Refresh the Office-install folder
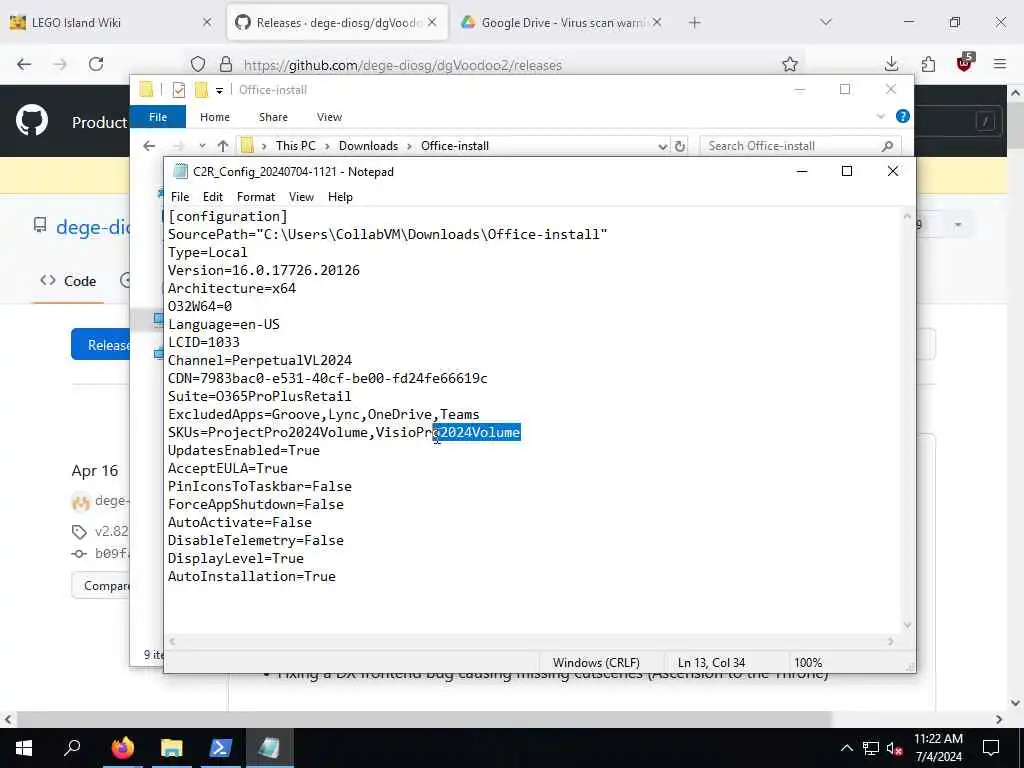This screenshot has height=768, width=1024. click(x=680, y=146)
